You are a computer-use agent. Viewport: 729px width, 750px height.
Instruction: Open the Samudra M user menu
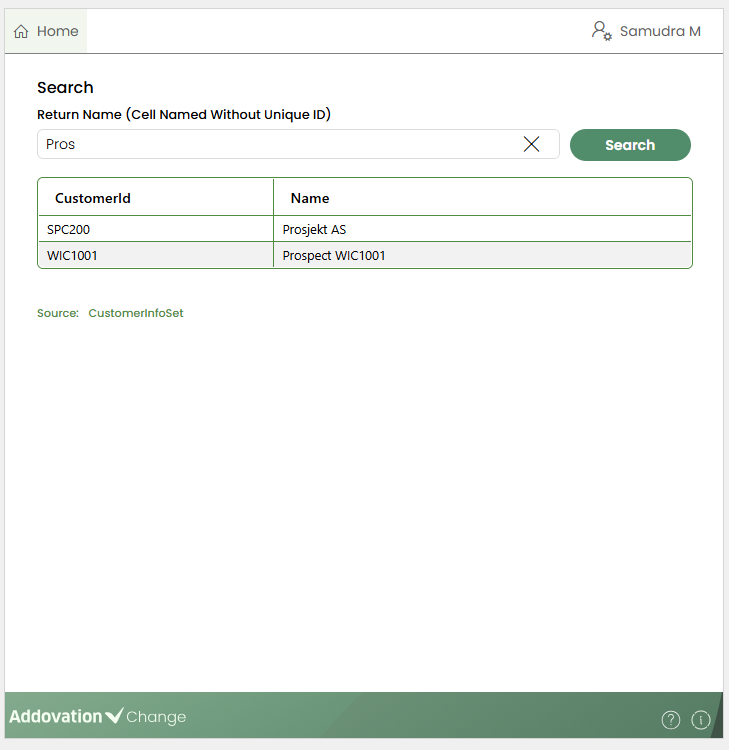(x=660, y=31)
